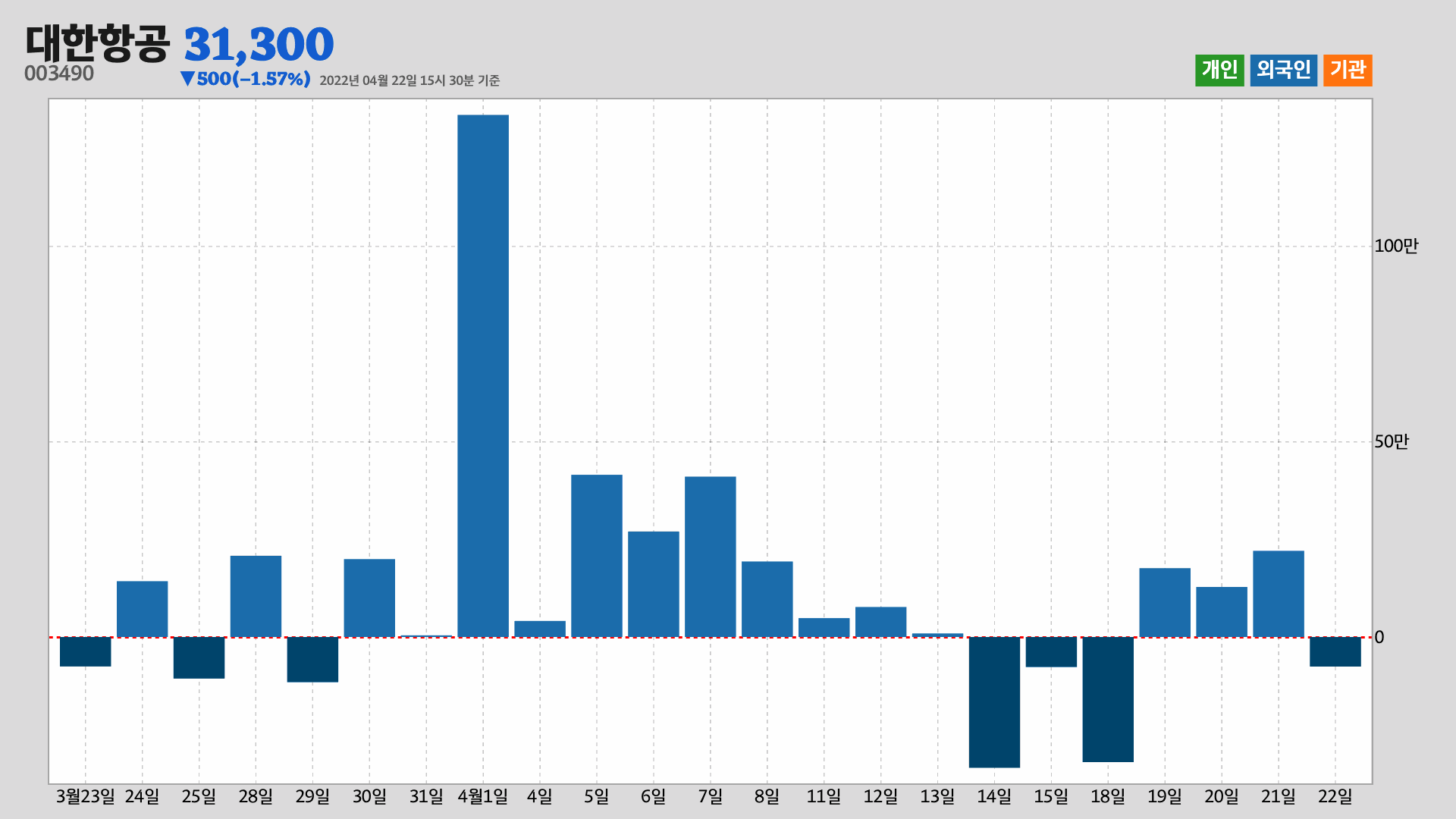
Task: Click the bar above 8일
Action: (x=767, y=599)
